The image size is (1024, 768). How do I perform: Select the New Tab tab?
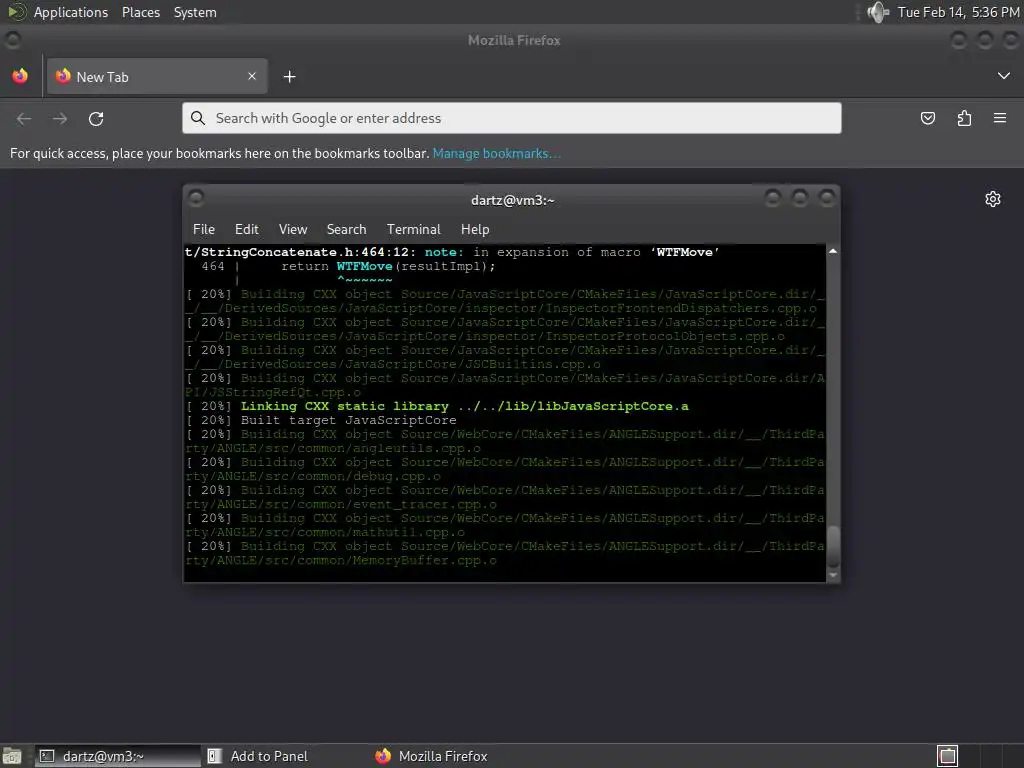(157, 76)
